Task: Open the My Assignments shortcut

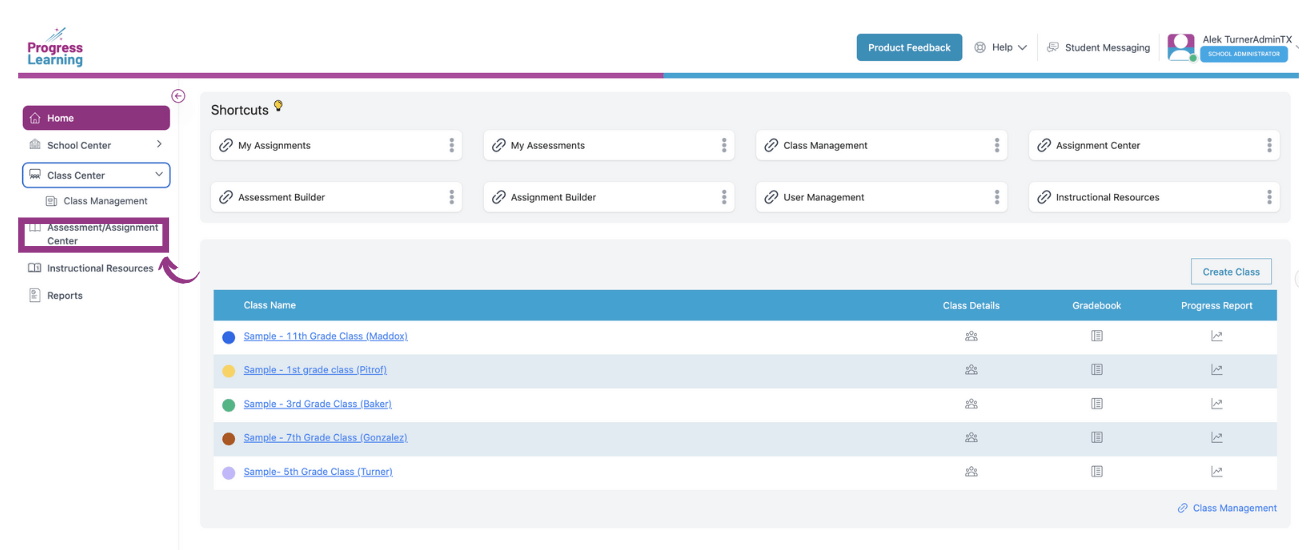Action: (337, 145)
